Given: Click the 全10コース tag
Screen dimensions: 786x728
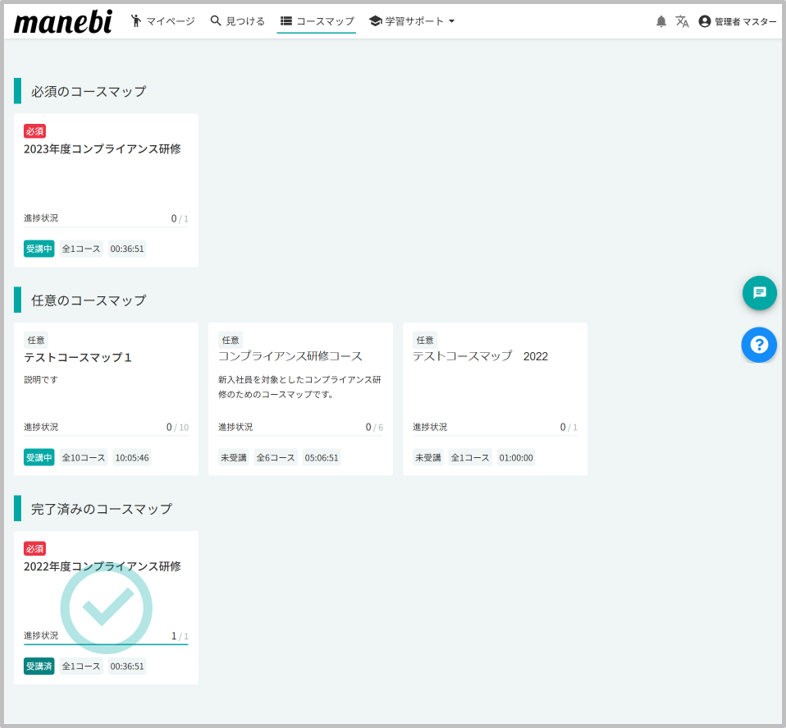Looking at the screenshot, I should pyautogui.click(x=84, y=457).
